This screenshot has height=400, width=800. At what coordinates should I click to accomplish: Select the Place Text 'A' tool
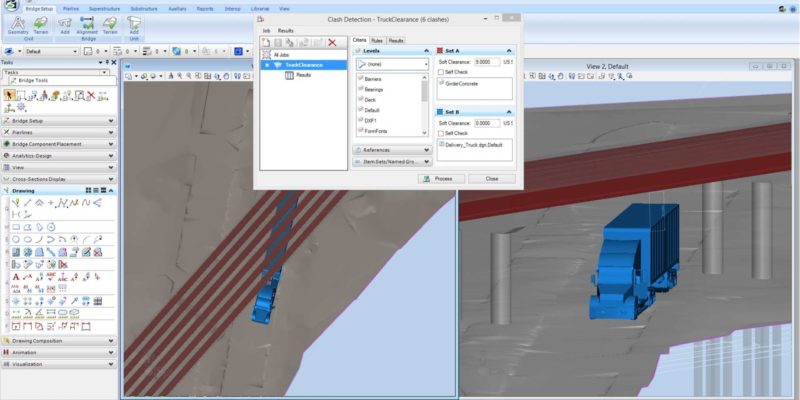tap(16, 276)
